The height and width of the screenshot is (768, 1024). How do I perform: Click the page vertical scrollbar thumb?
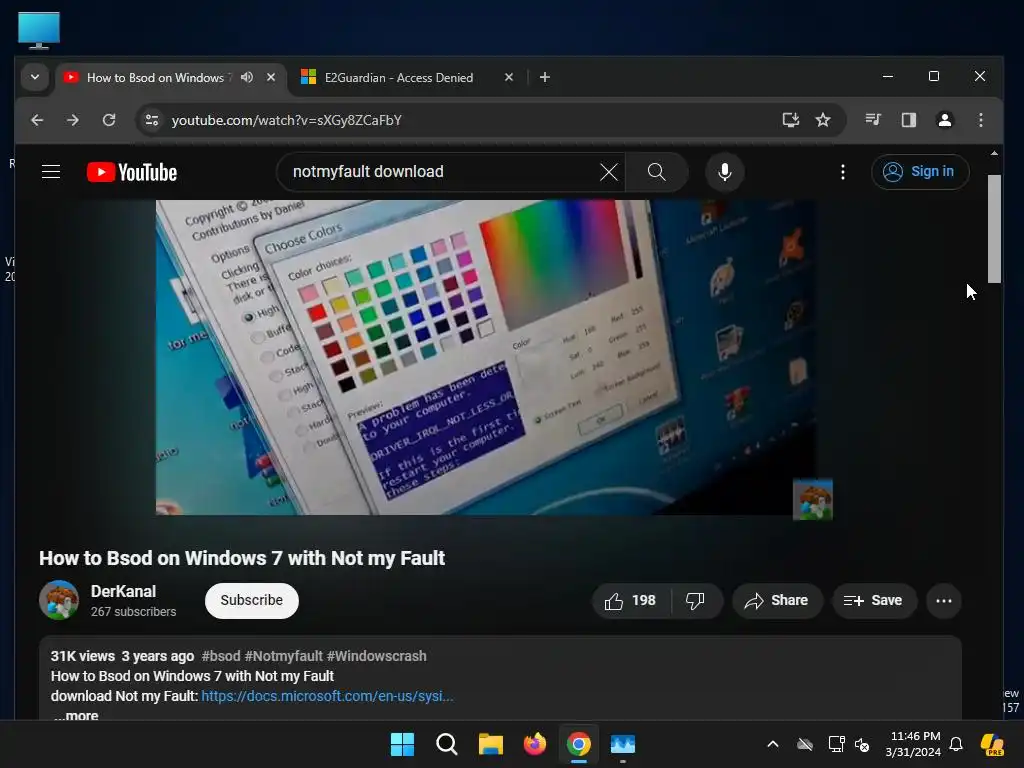[x=994, y=229]
